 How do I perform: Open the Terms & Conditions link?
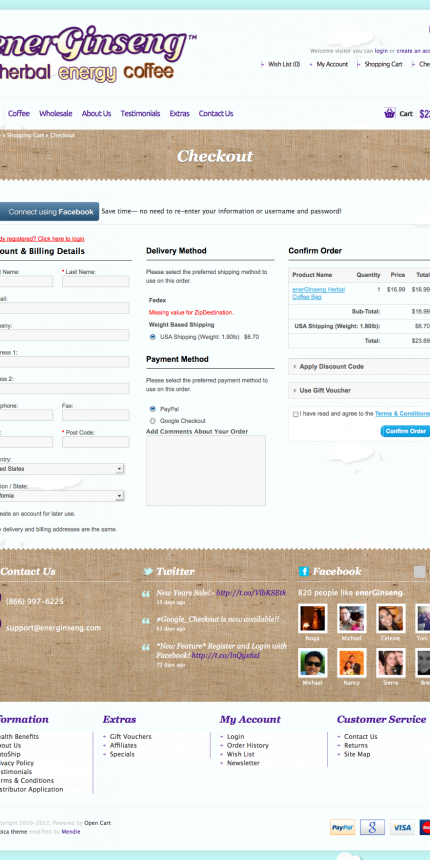click(402, 414)
